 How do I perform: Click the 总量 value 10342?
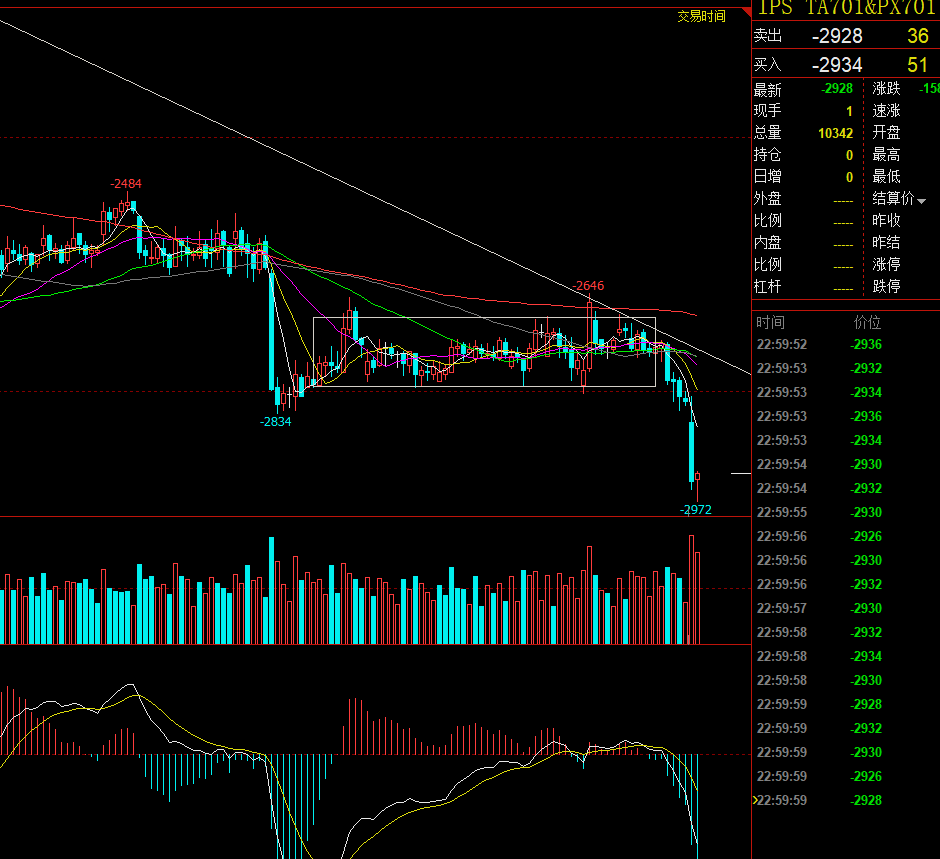(x=836, y=133)
